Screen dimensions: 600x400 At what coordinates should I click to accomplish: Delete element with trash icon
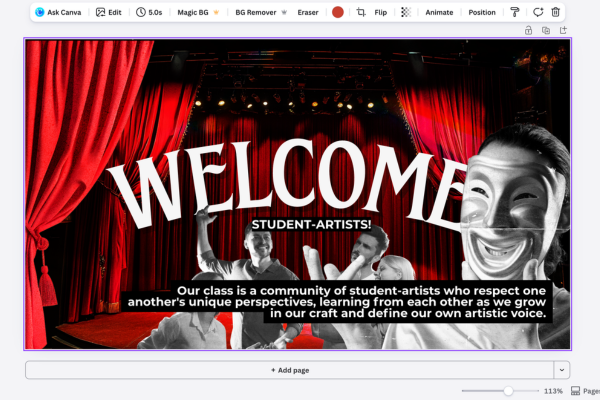click(x=556, y=12)
